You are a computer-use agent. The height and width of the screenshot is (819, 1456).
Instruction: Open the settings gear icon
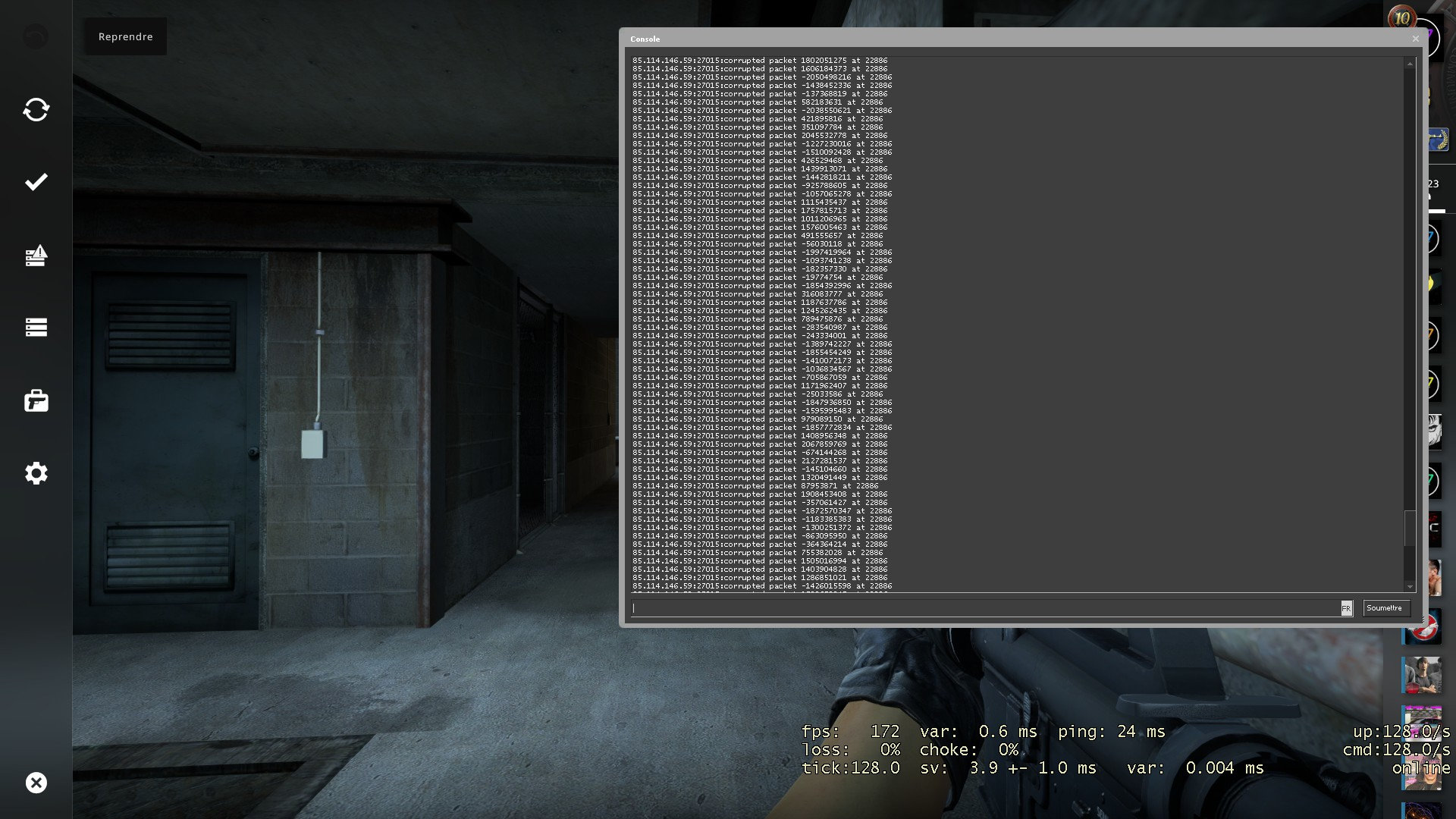36,473
